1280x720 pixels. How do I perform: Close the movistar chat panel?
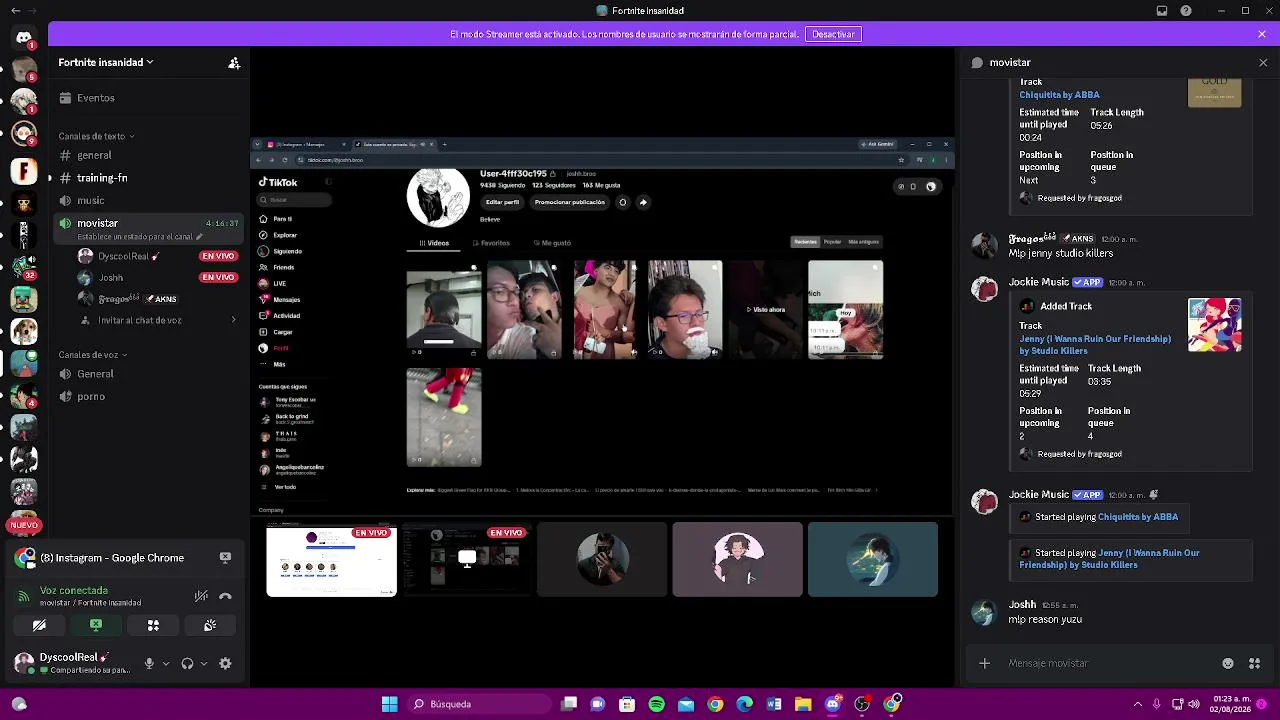[x=1263, y=62]
